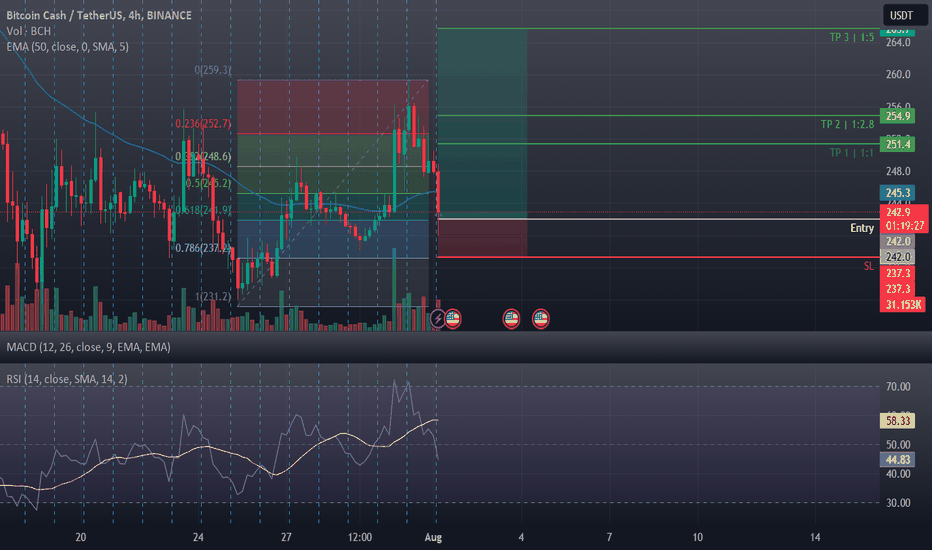Viewport: 932px width, 550px height.
Task: Click the SL stop-loss label
Action: click(869, 266)
